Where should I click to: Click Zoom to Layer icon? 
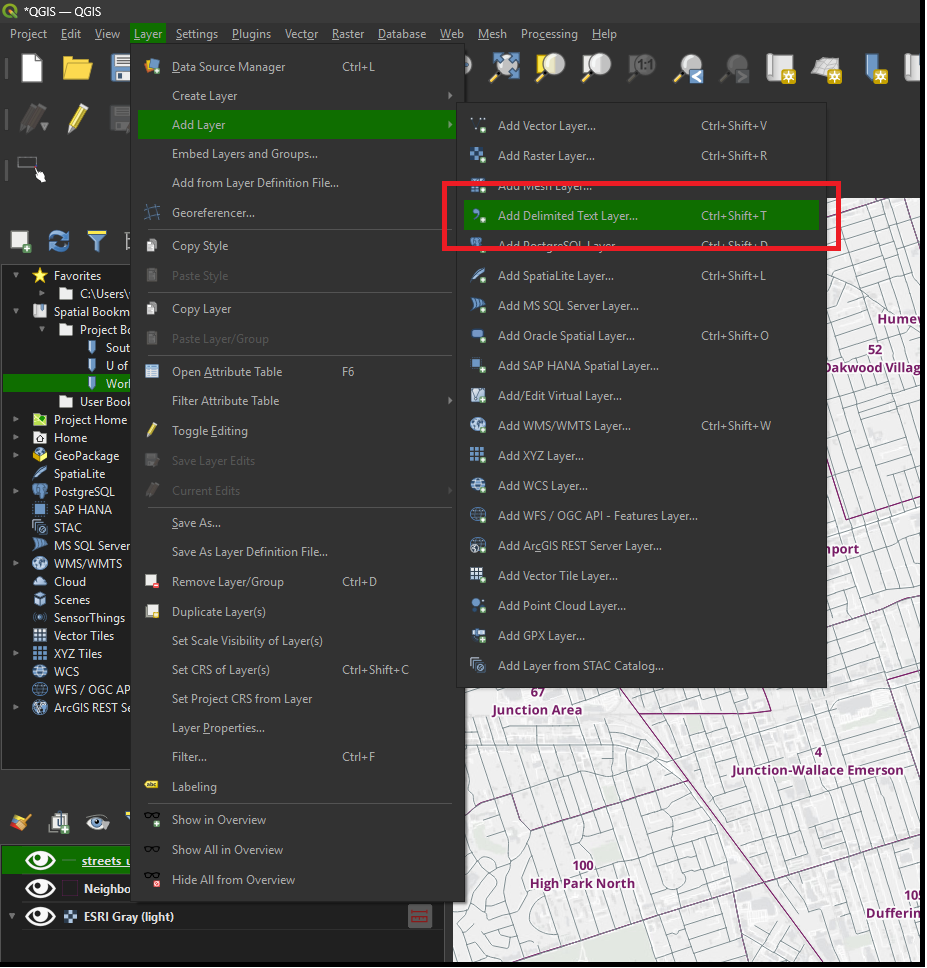click(x=596, y=67)
